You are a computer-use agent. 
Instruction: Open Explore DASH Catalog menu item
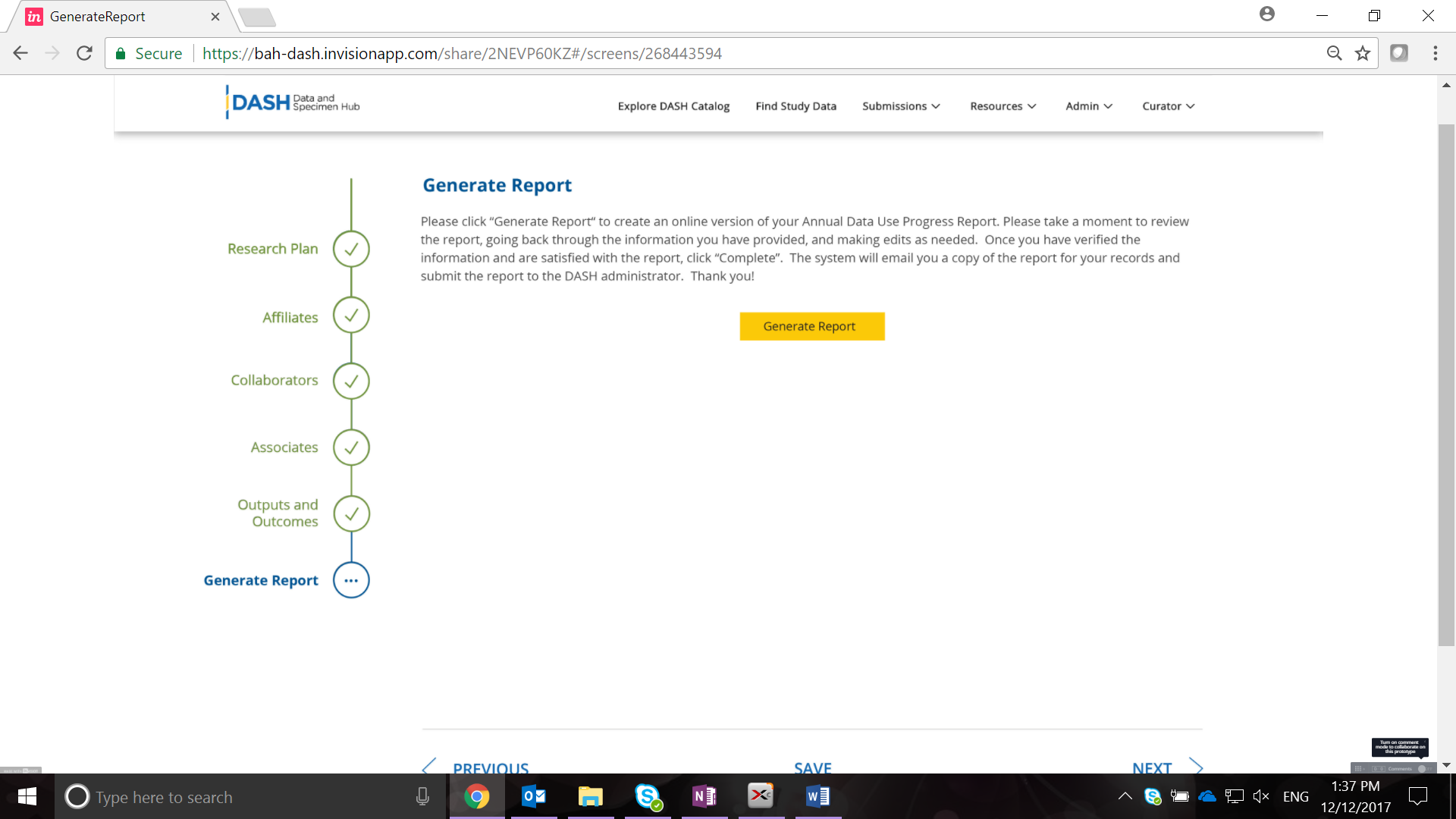click(x=673, y=106)
